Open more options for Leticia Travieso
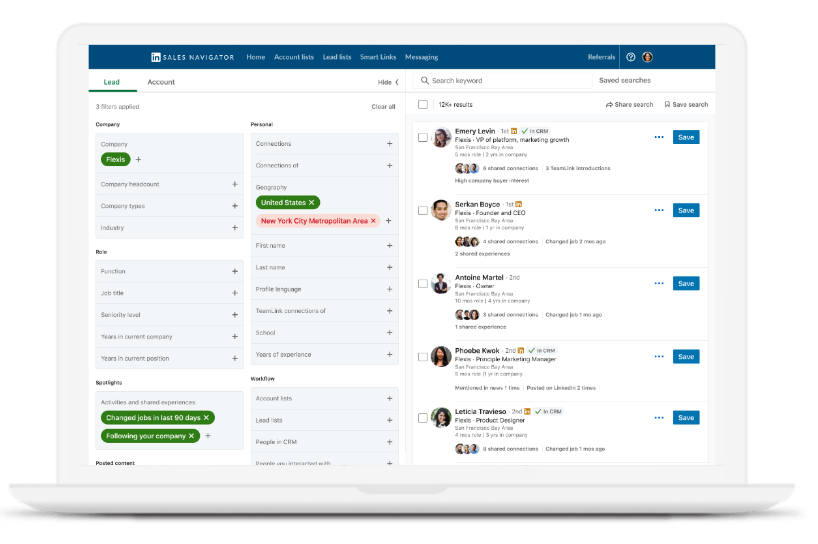Screen dimensions: 818x544 point(659,418)
